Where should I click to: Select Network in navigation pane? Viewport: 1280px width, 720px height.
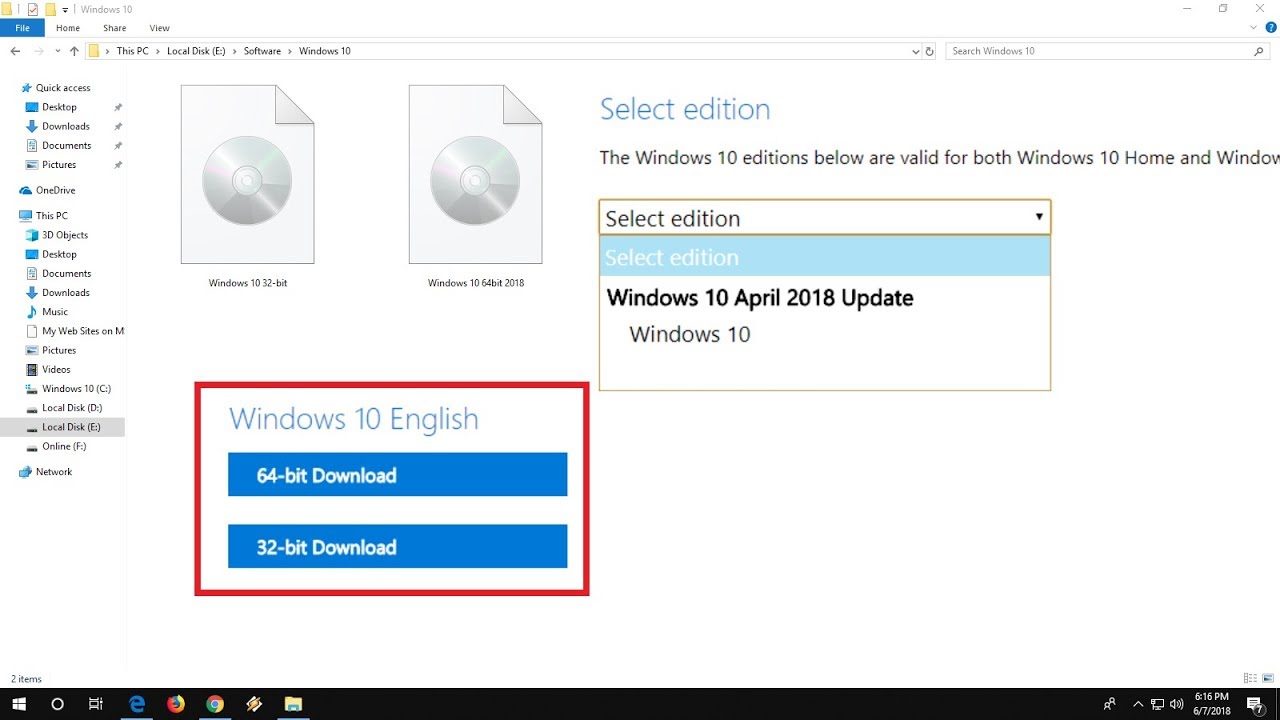53,472
